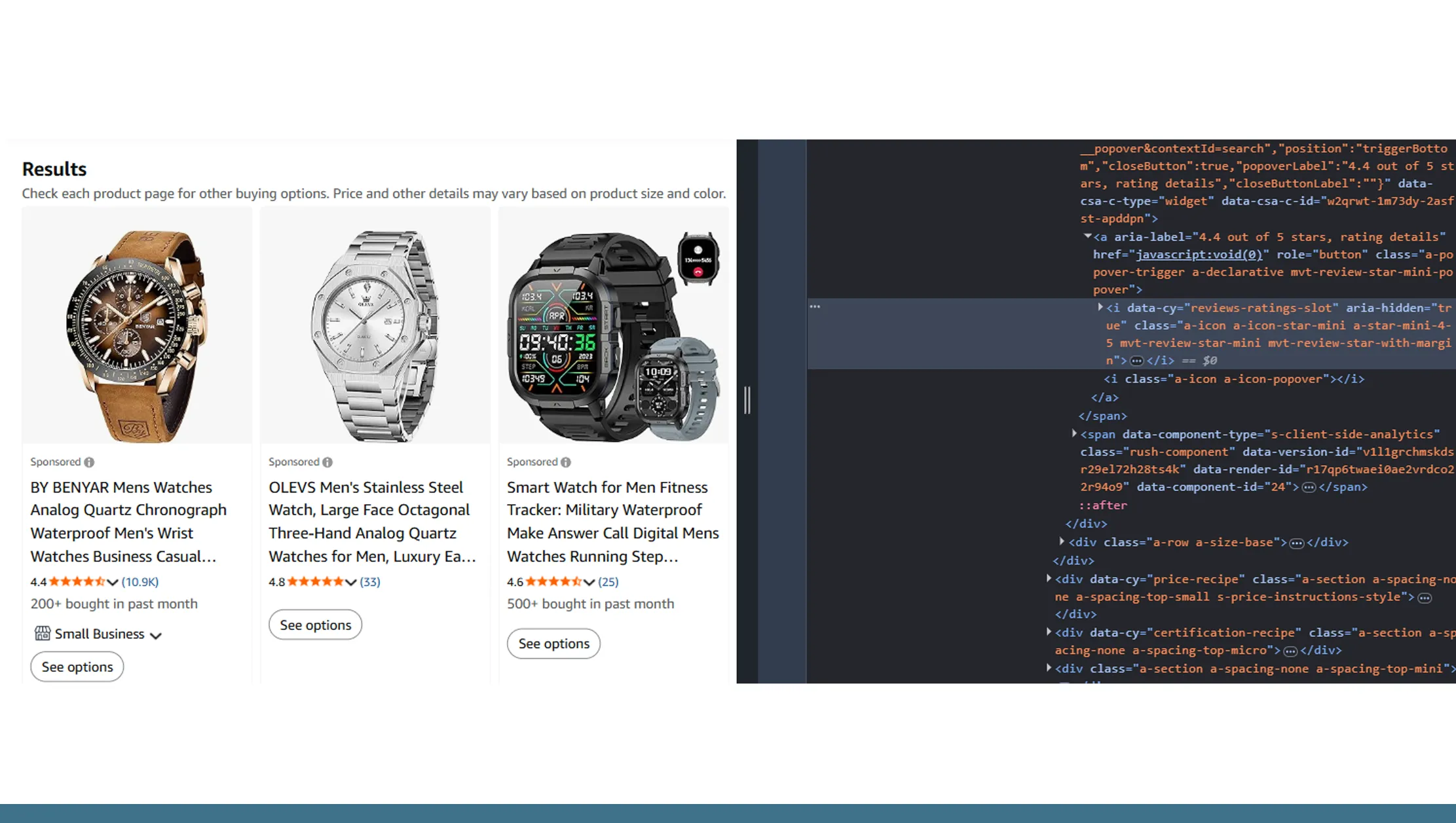Expand the Small Business dropdown chevron

pos(155,635)
